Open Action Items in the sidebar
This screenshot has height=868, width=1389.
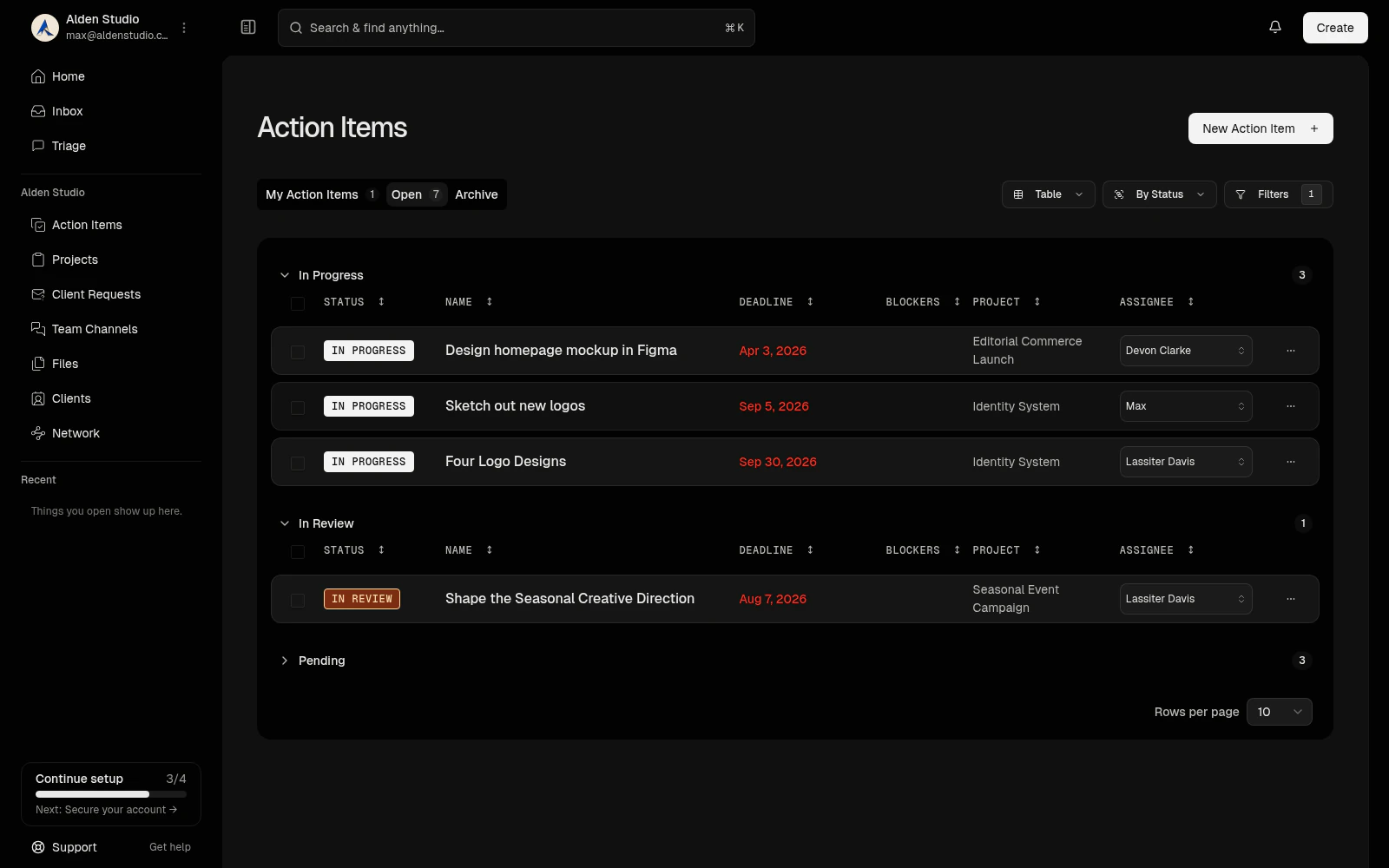[x=111, y=225]
